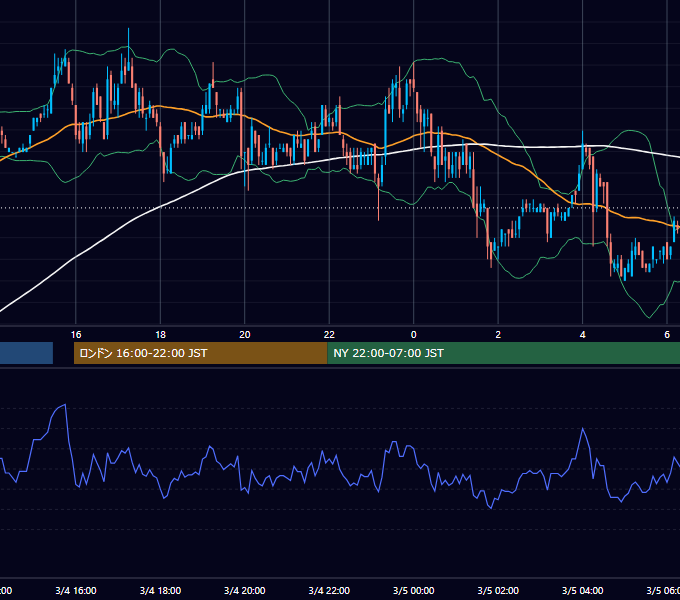Click the 22 hour label on the price chart axis
The image size is (680, 600).
pyautogui.click(x=329, y=334)
